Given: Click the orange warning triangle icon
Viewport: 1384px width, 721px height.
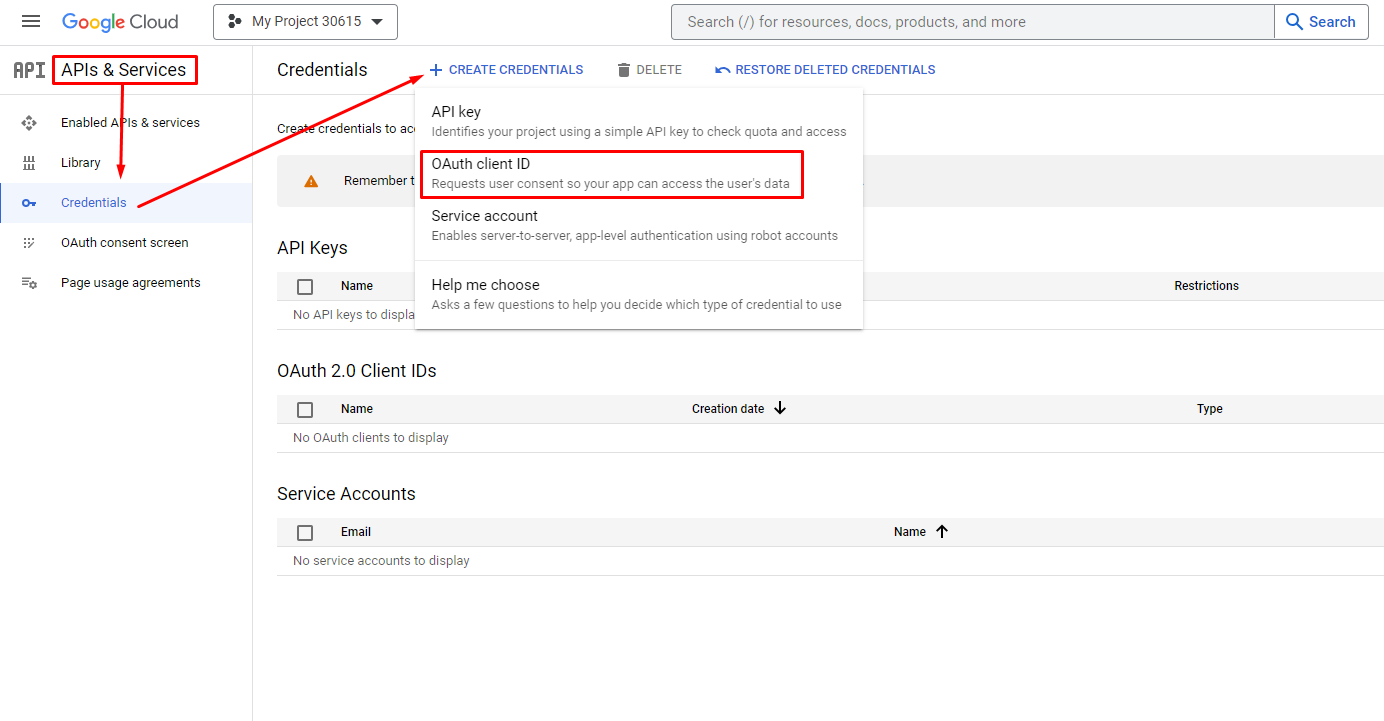Looking at the screenshot, I should click(311, 181).
